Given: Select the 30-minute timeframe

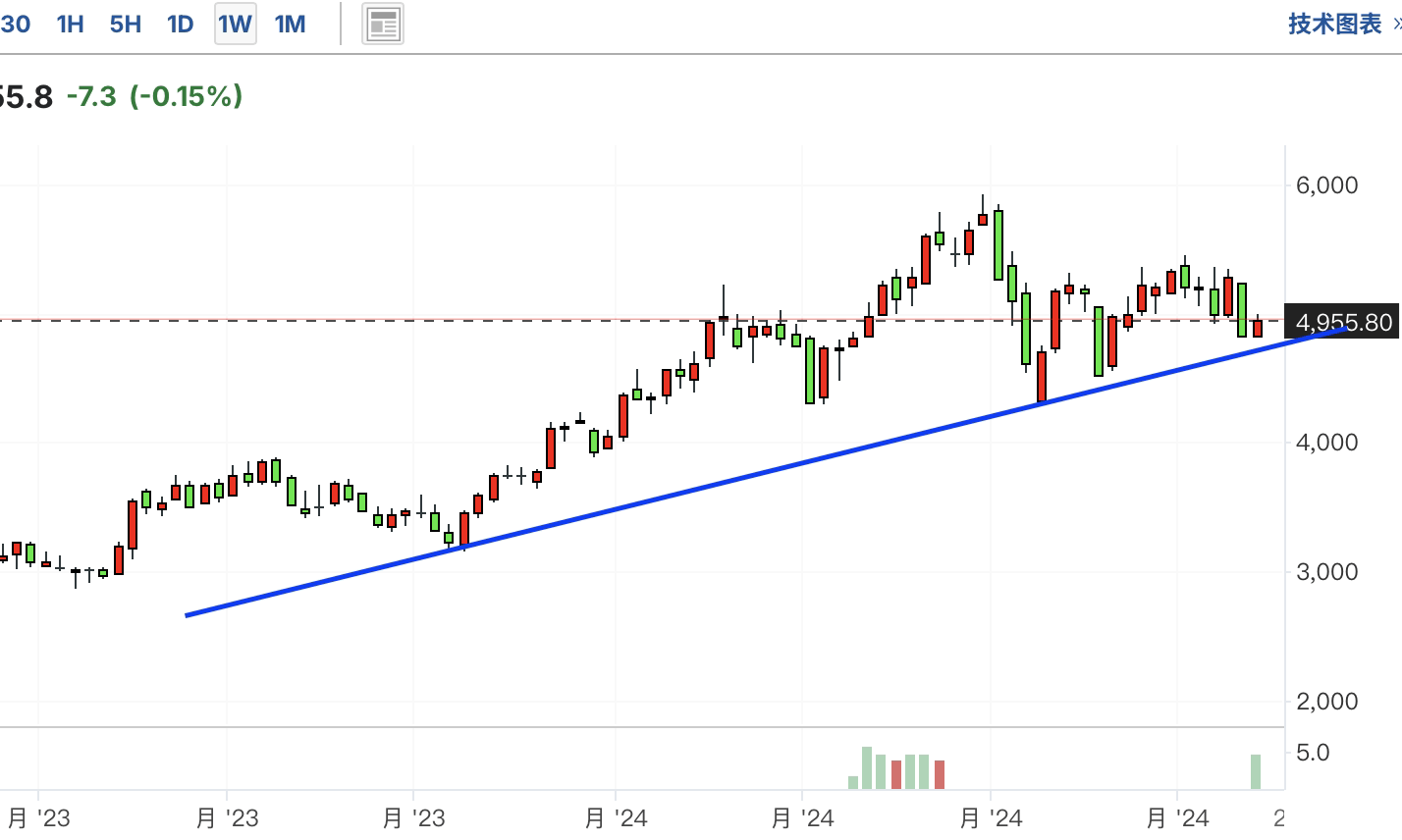Looking at the screenshot, I should [x=15, y=24].
